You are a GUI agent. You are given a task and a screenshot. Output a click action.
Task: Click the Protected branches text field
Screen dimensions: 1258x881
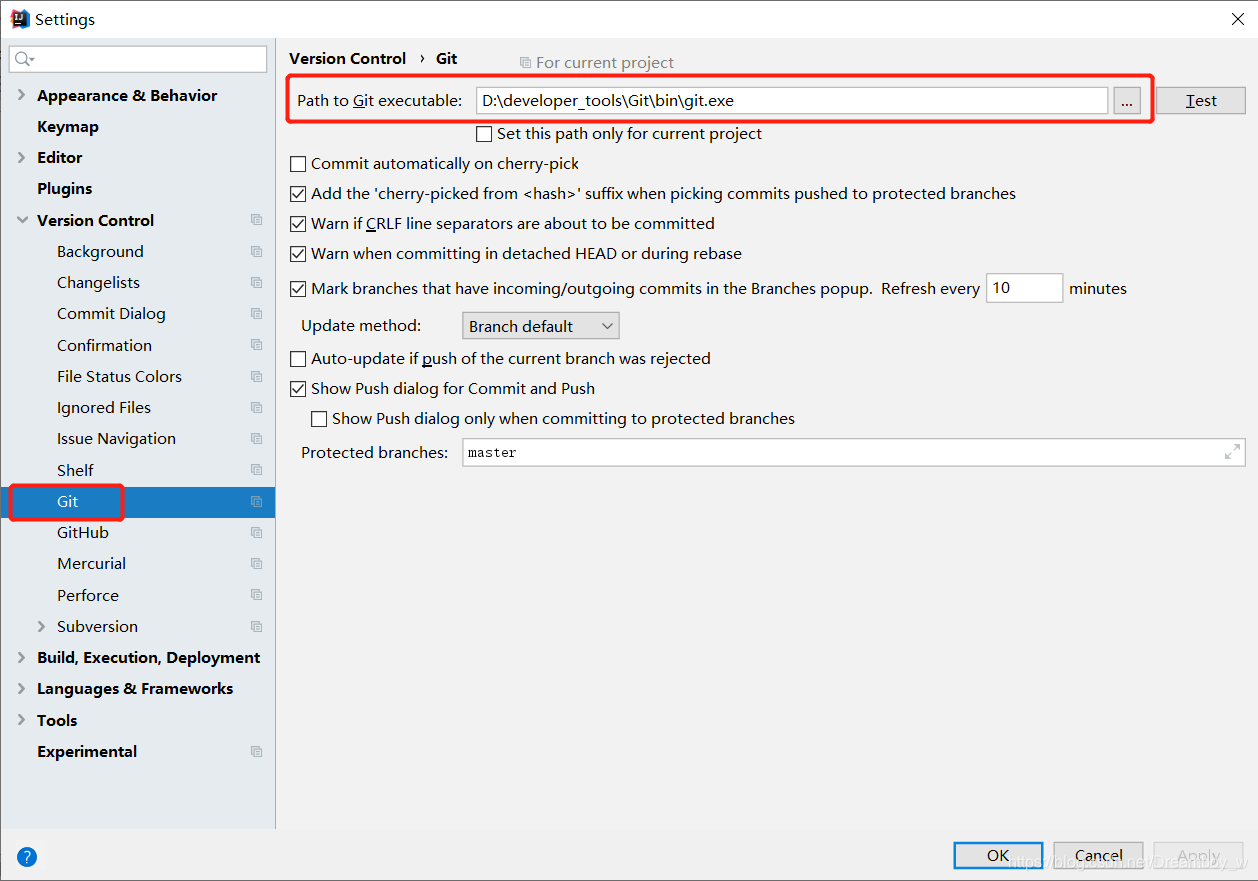tap(853, 452)
